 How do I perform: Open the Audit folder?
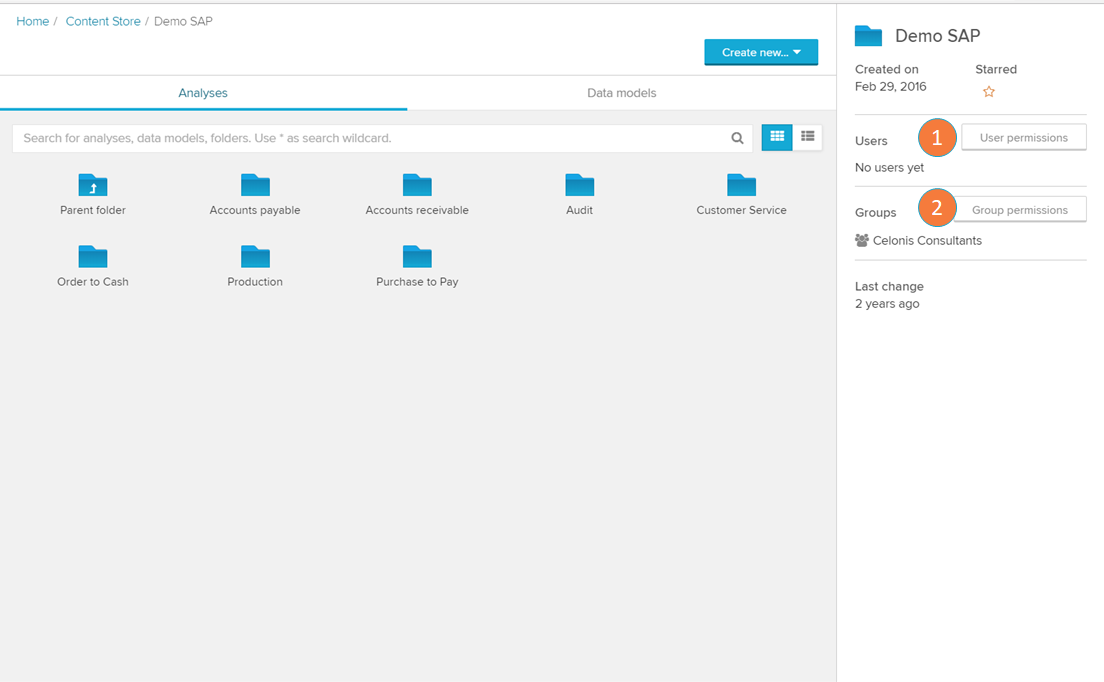(x=579, y=185)
